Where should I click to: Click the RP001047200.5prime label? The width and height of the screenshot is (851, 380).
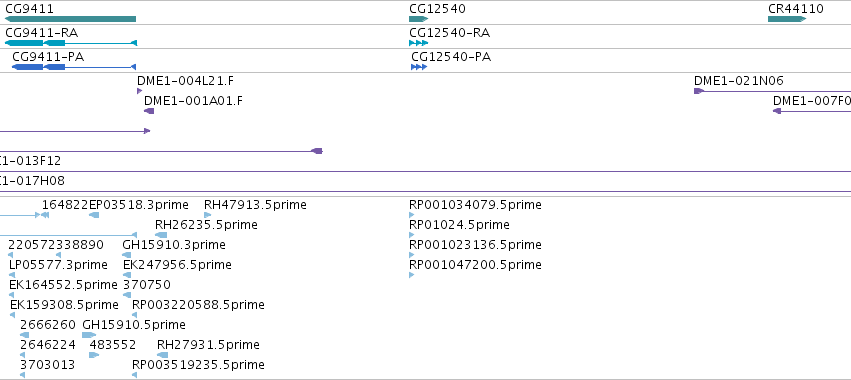pyautogui.click(x=475, y=265)
